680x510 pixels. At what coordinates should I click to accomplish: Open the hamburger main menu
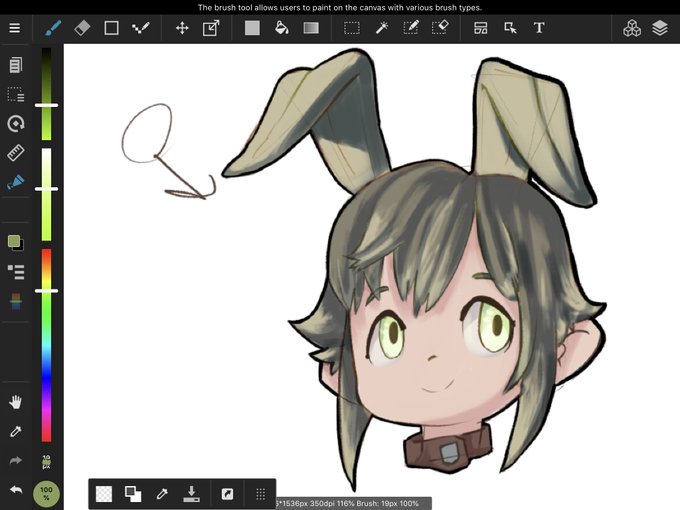pyautogui.click(x=15, y=28)
